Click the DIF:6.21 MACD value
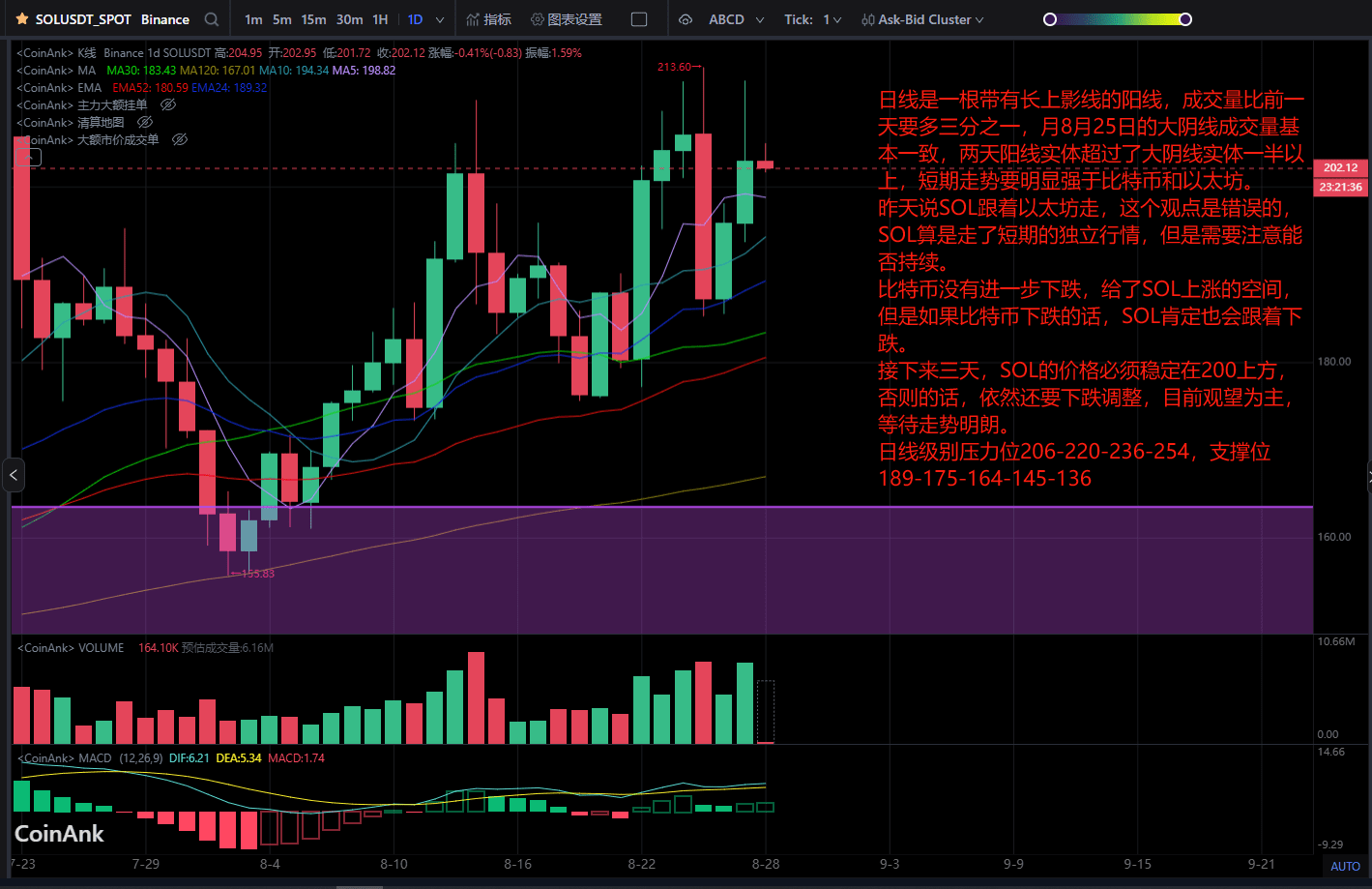The height and width of the screenshot is (889, 1372). tap(190, 758)
